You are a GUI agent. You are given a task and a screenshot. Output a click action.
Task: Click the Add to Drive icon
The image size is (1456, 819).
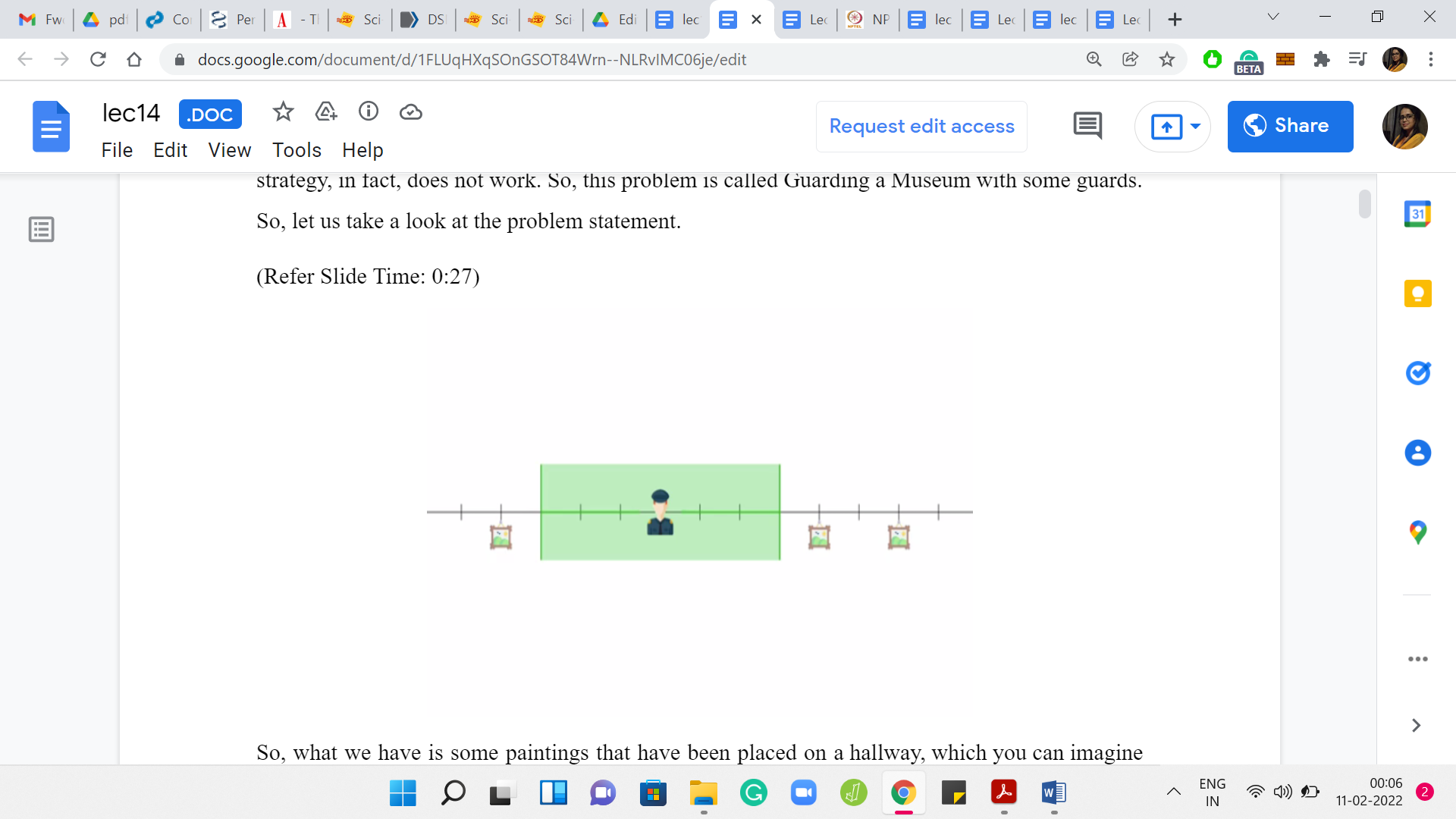point(326,112)
